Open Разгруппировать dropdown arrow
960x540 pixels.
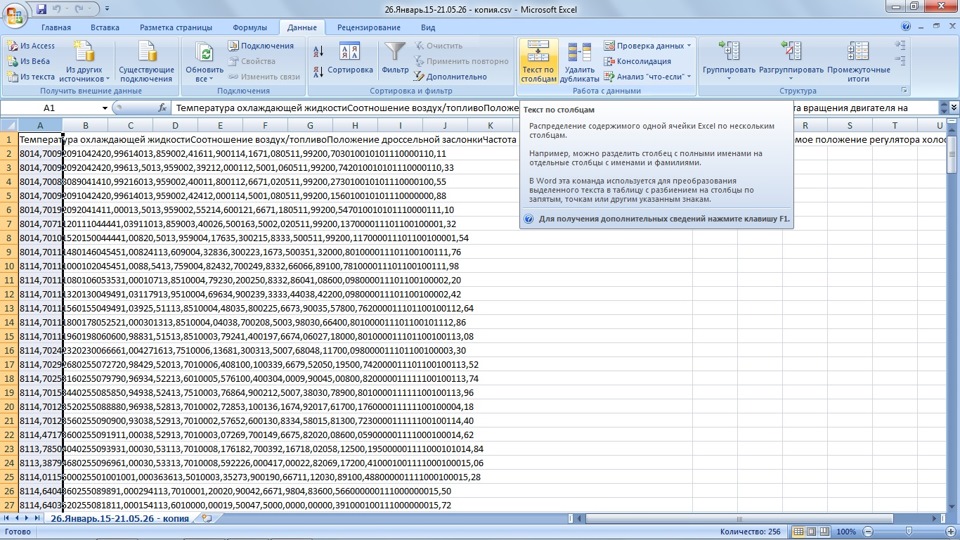[791, 79]
